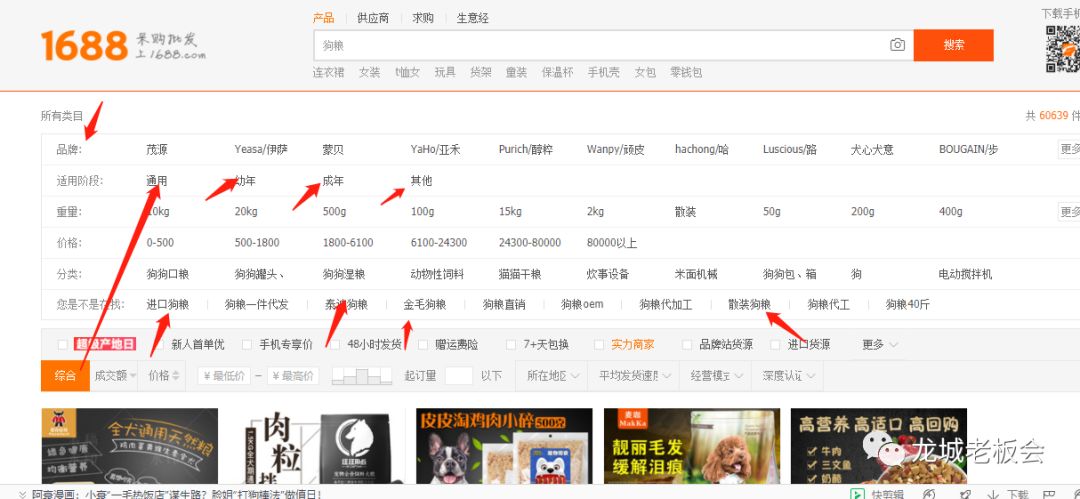Select the 成年 stage filter
Viewport: 1080px width, 499px height.
(333, 181)
